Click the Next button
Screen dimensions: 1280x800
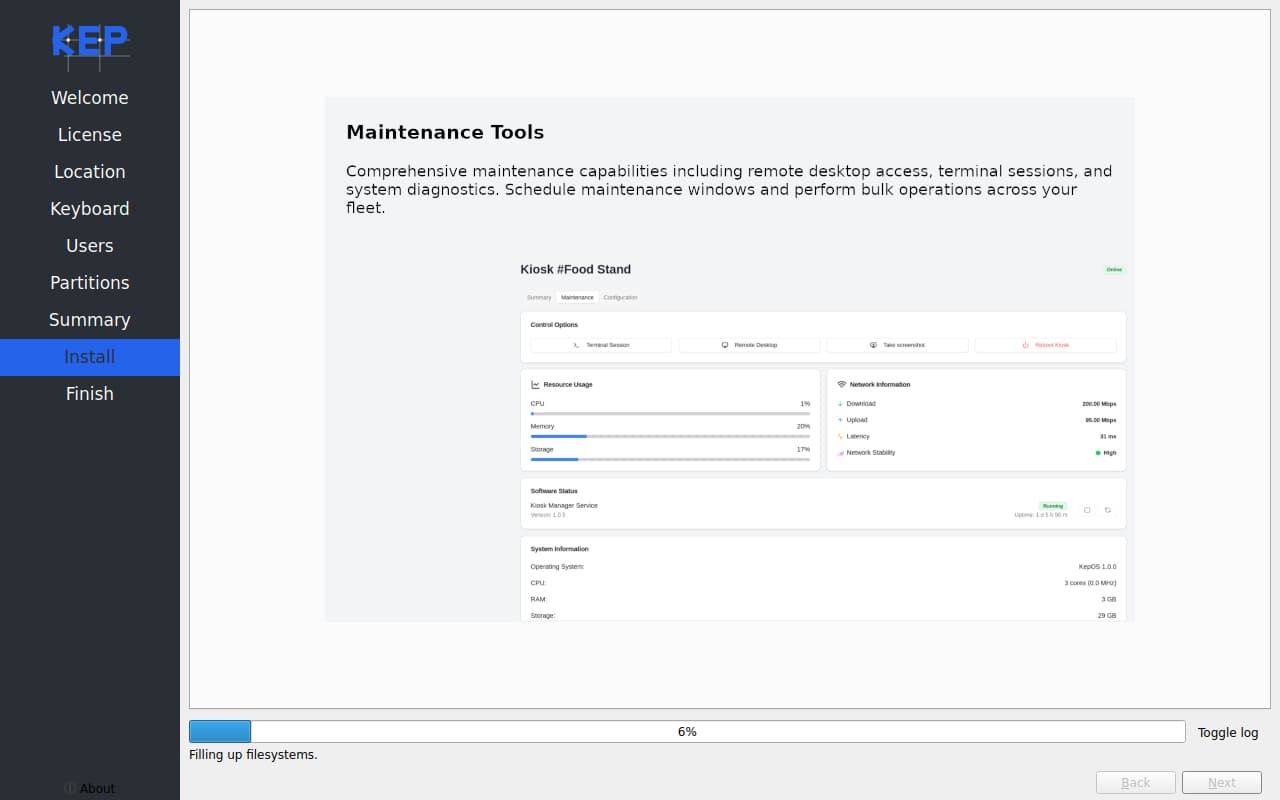pos(1222,783)
